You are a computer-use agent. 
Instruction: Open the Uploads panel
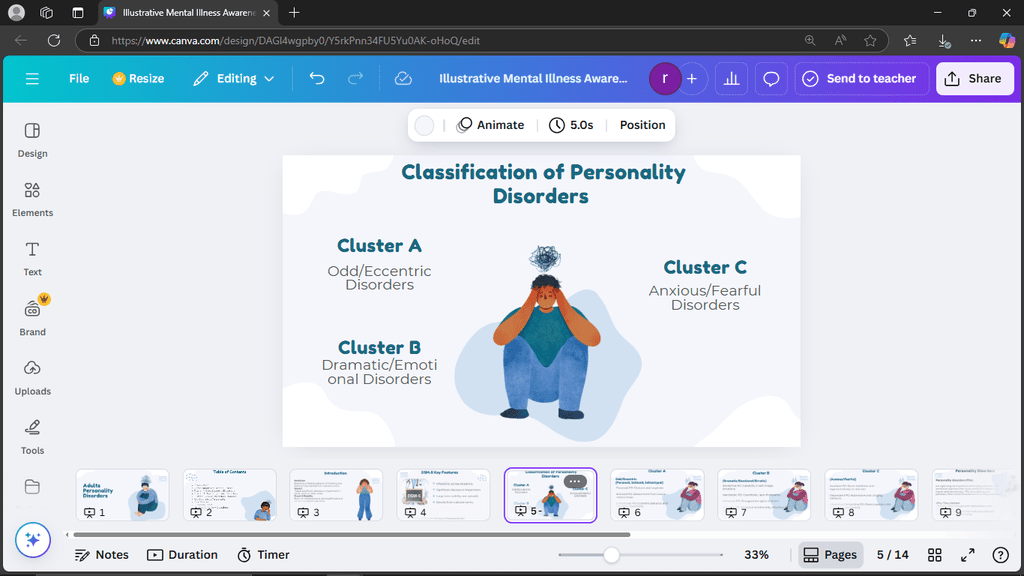click(x=32, y=377)
